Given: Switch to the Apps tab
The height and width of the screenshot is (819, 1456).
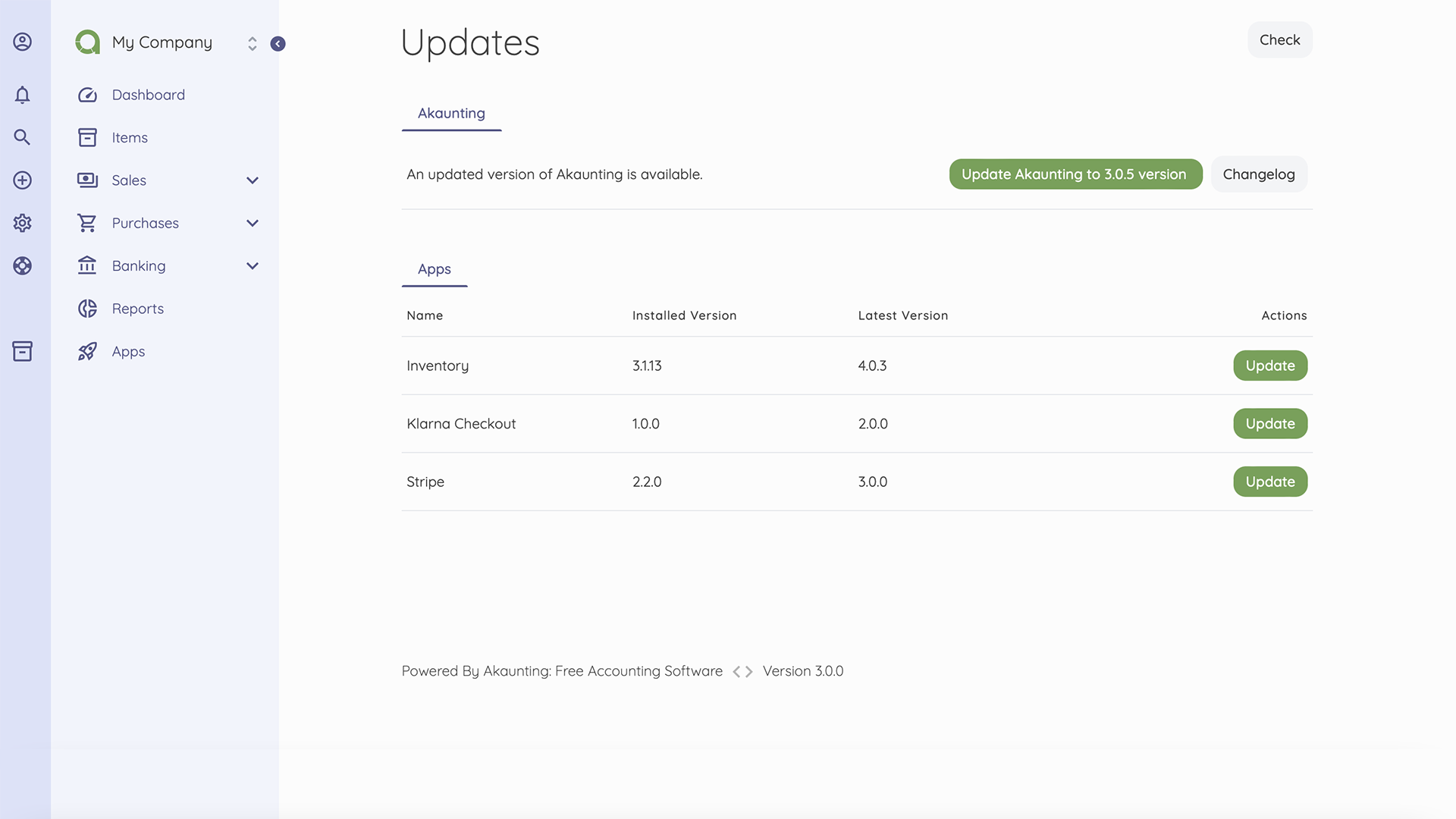Looking at the screenshot, I should [434, 269].
